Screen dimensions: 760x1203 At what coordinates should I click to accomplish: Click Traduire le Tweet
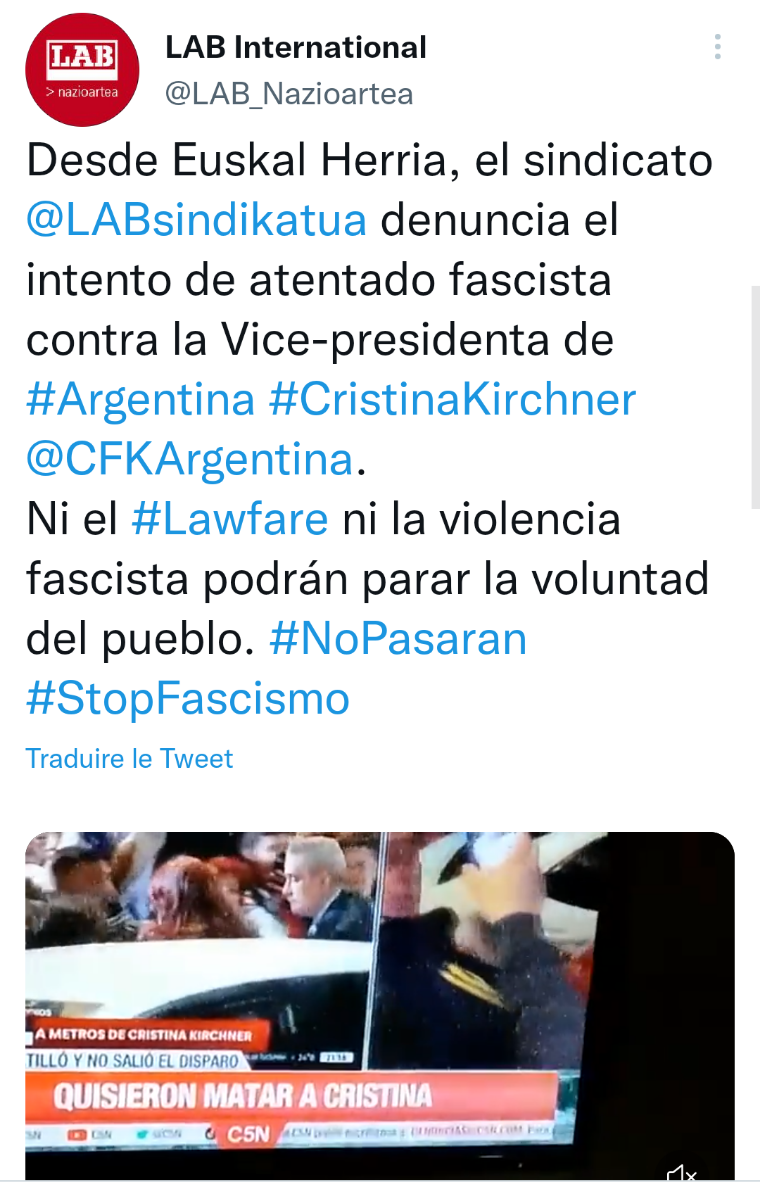[x=129, y=758]
